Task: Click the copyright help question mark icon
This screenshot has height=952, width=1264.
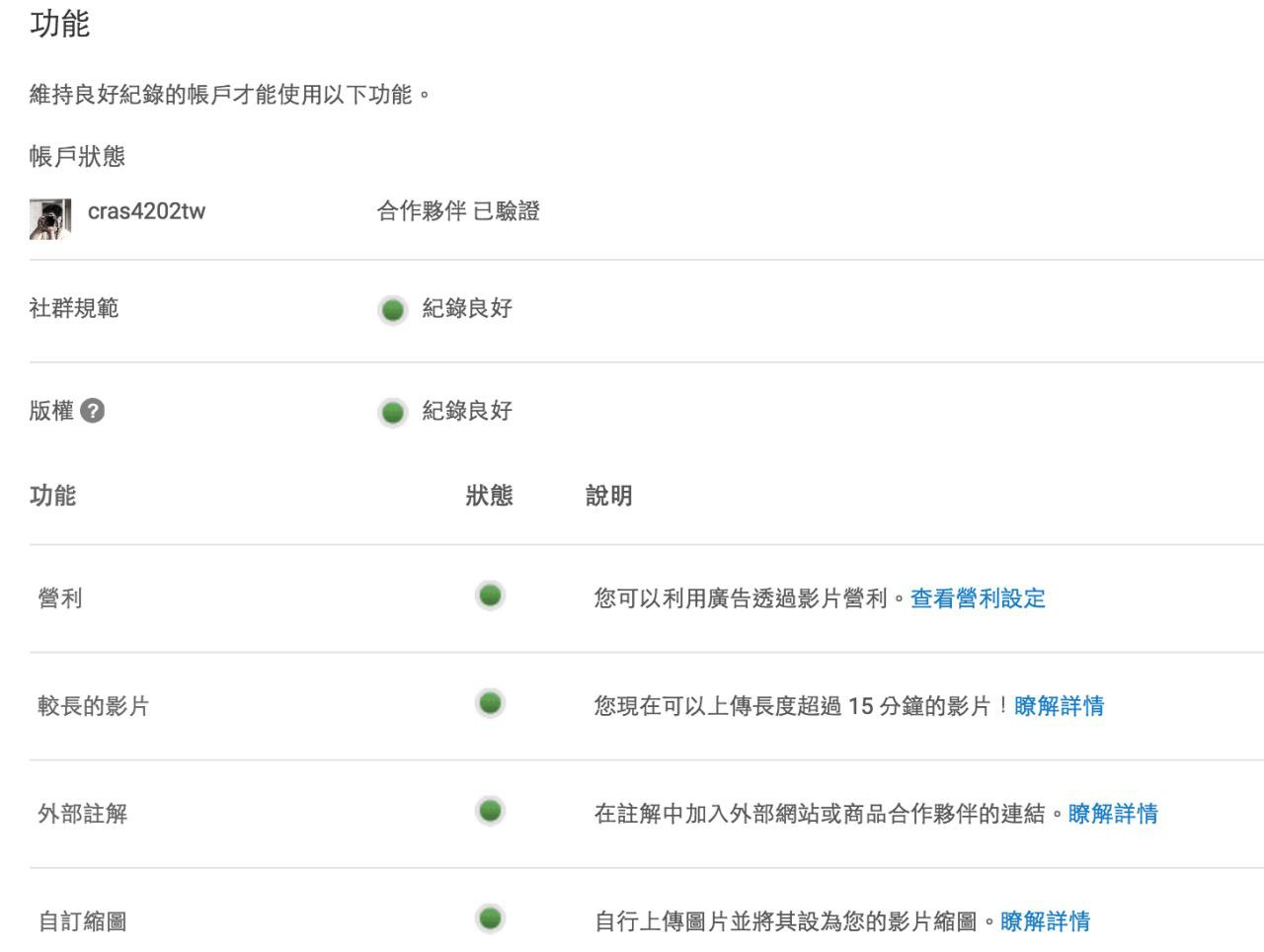Action: pyautogui.click(x=93, y=411)
